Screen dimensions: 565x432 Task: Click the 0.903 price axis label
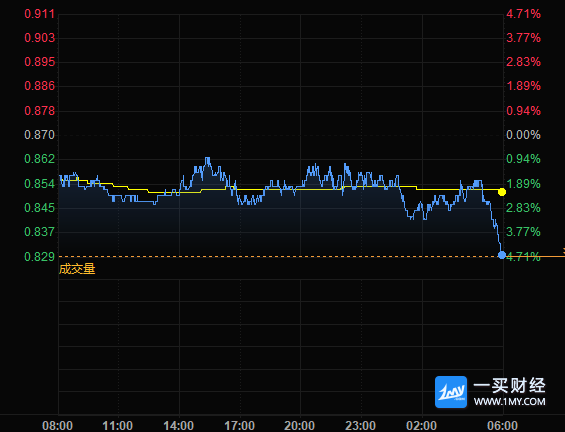pos(39,38)
